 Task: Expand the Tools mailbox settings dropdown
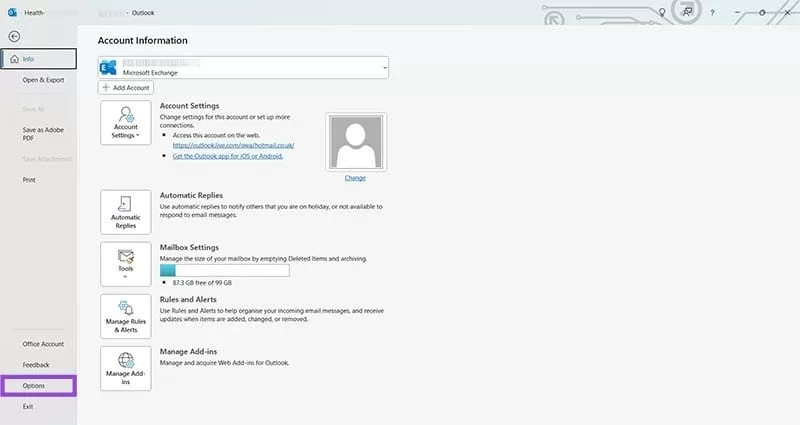coord(126,263)
